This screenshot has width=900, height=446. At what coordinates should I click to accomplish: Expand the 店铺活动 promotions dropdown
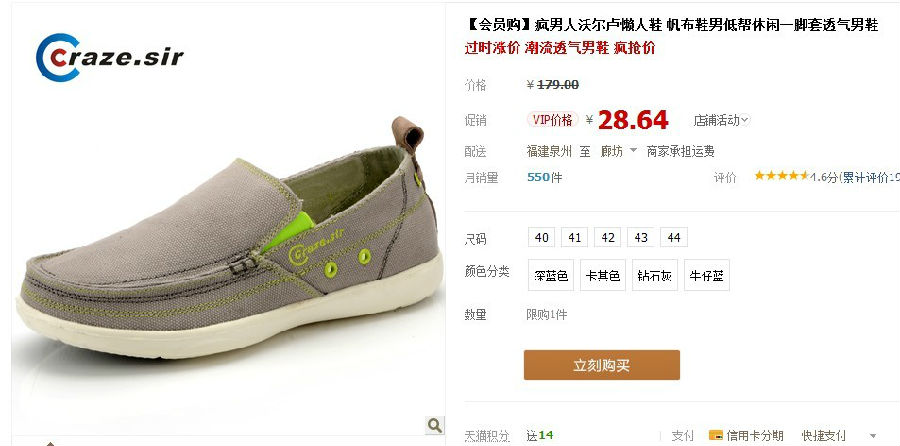pyautogui.click(x=721, y=121)
